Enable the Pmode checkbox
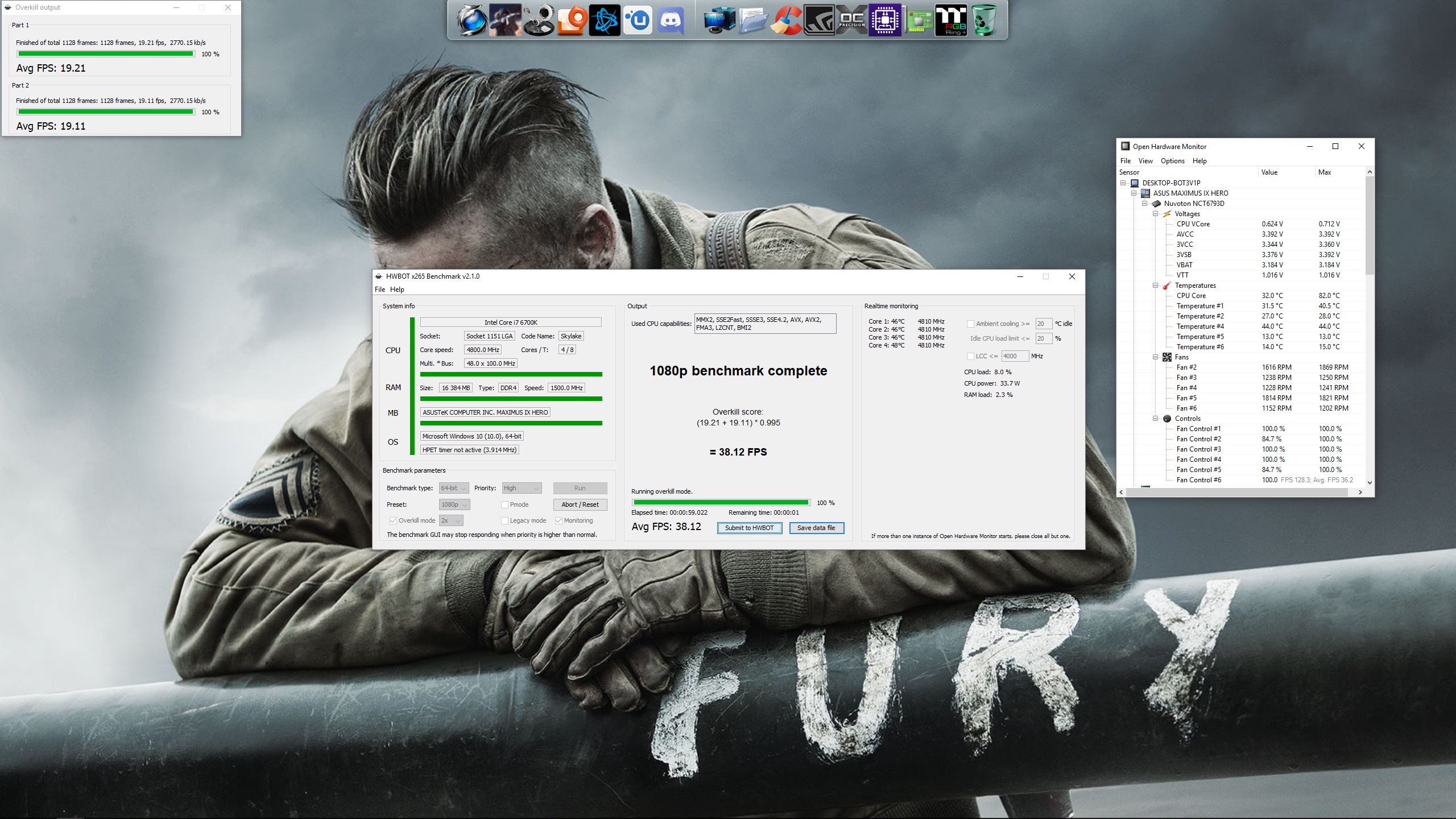This screenshot has height=819, width=1456. (504, 504)
